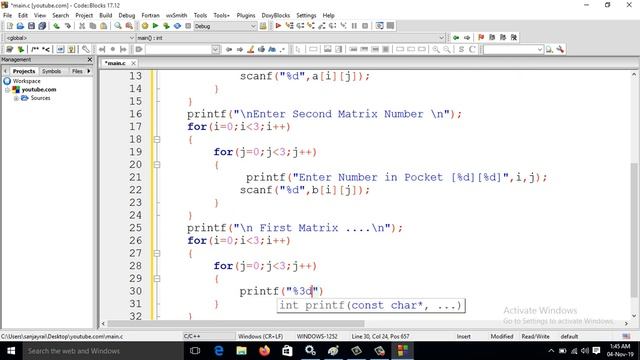
Task: Stop the debugger with the square icon
Action: 365,26
